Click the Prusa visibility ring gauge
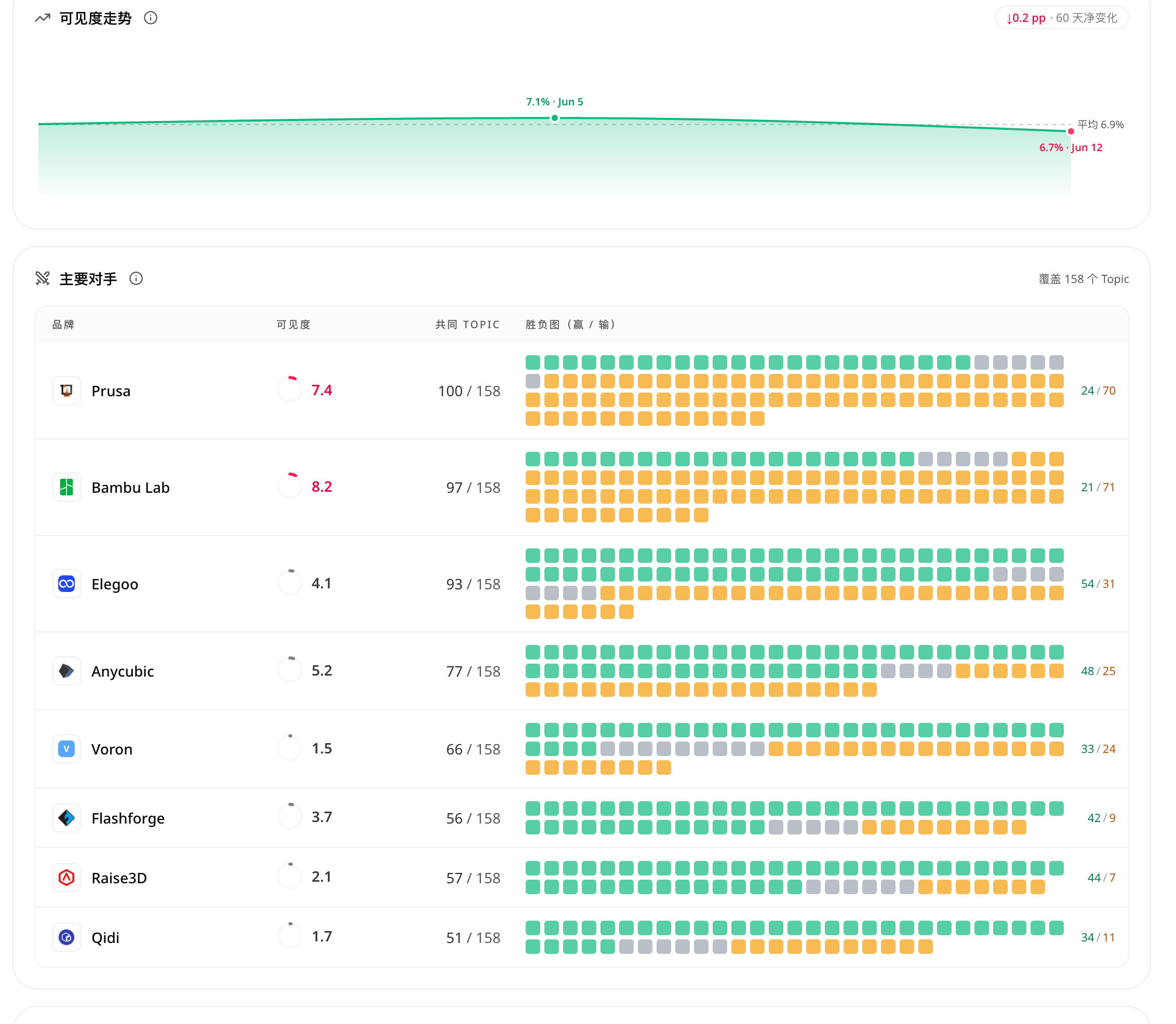Screen dimensions: 1176x1024 (290, 390)
